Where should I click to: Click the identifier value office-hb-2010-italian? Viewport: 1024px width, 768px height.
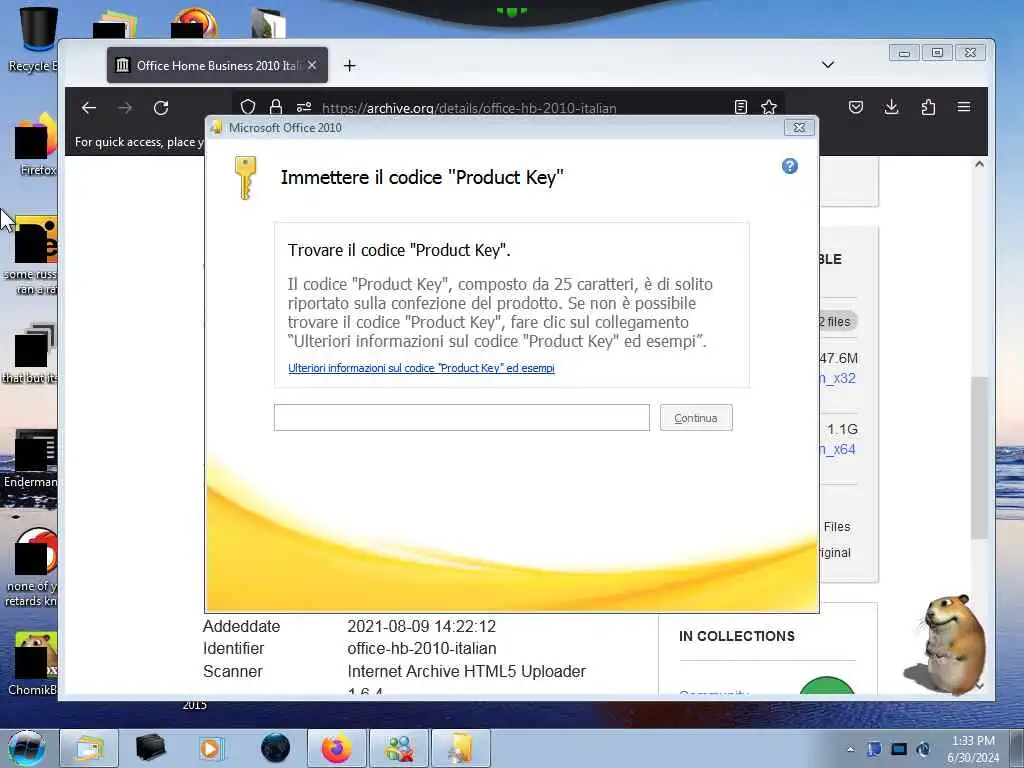click(x=422, y=648)
